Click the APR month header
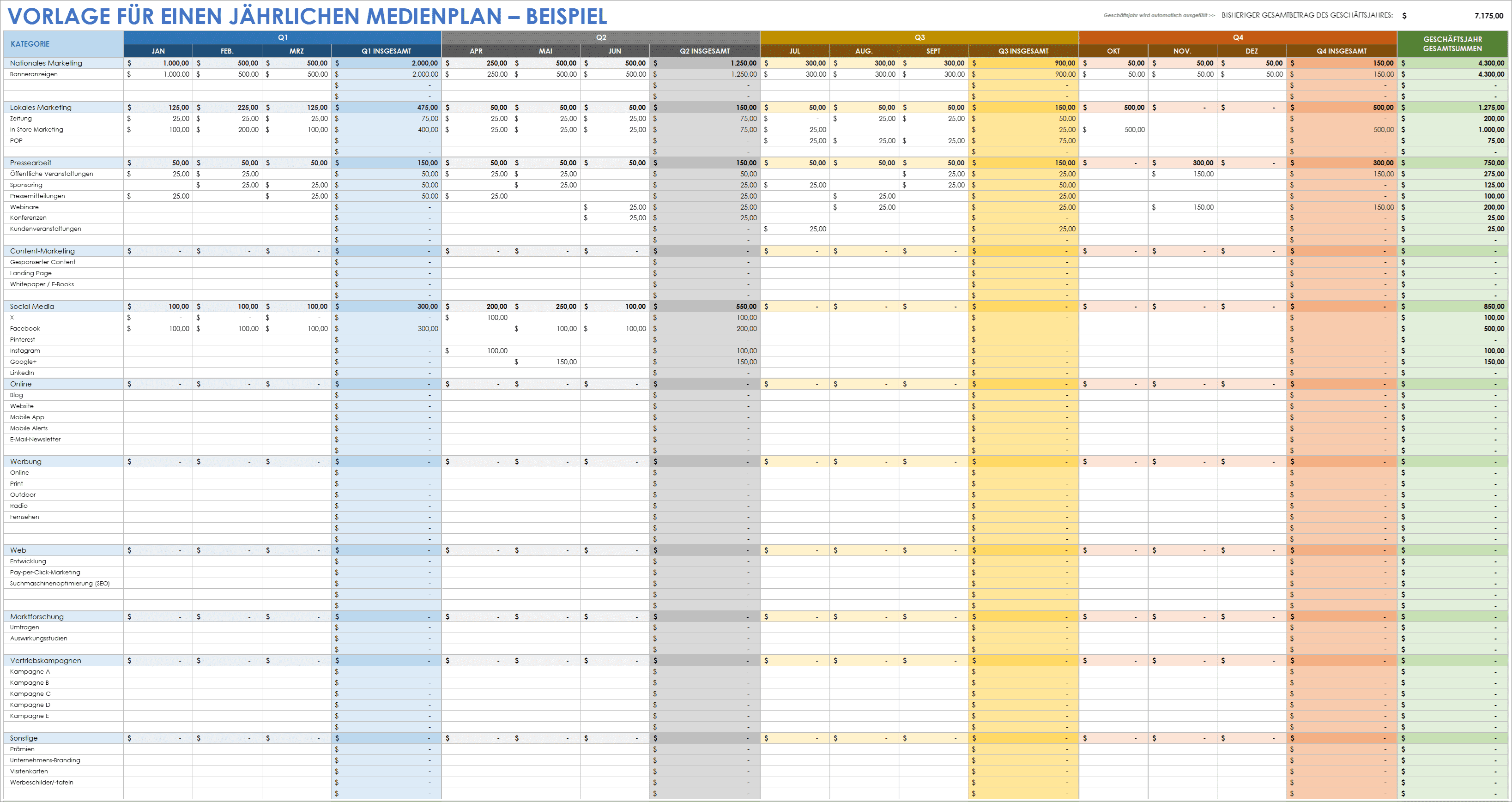 [x=476, y=51]
